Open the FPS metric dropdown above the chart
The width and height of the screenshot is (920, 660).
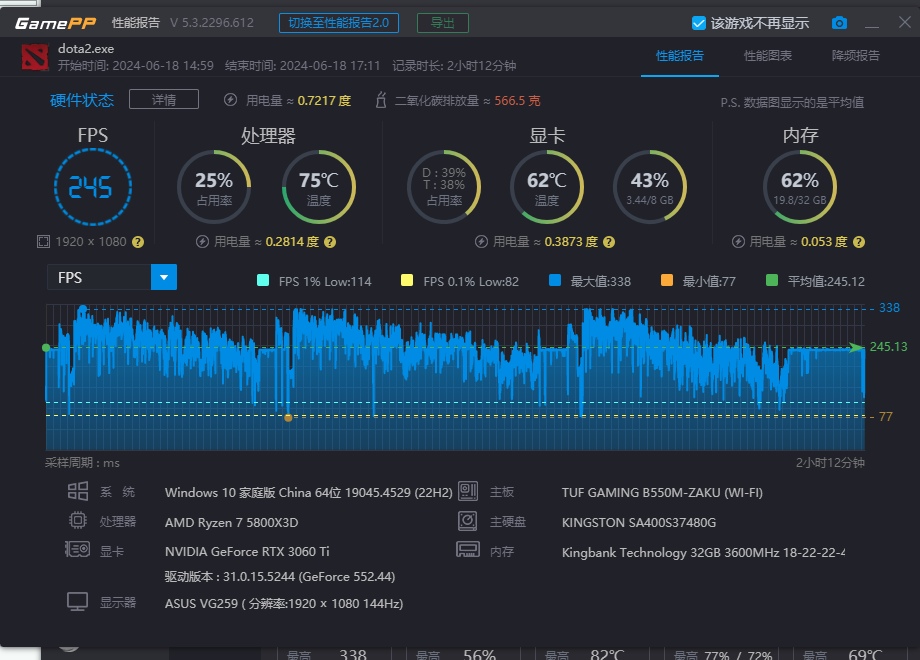tap(163, 277)
